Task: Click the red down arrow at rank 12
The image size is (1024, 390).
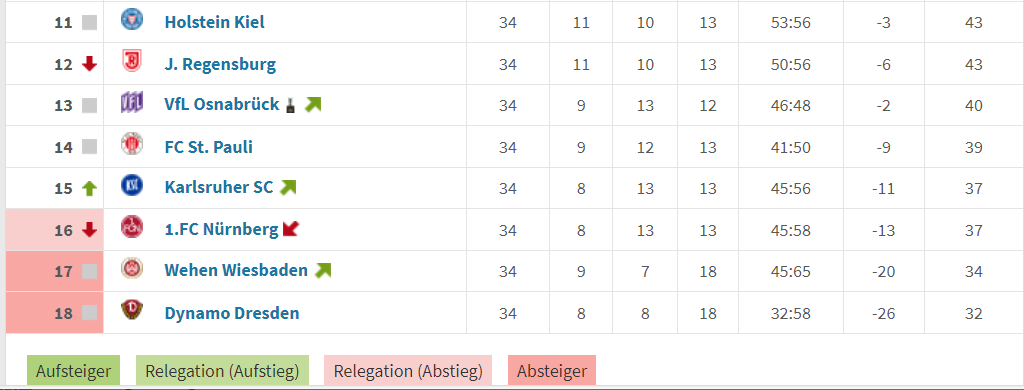Action: (89, 64)
